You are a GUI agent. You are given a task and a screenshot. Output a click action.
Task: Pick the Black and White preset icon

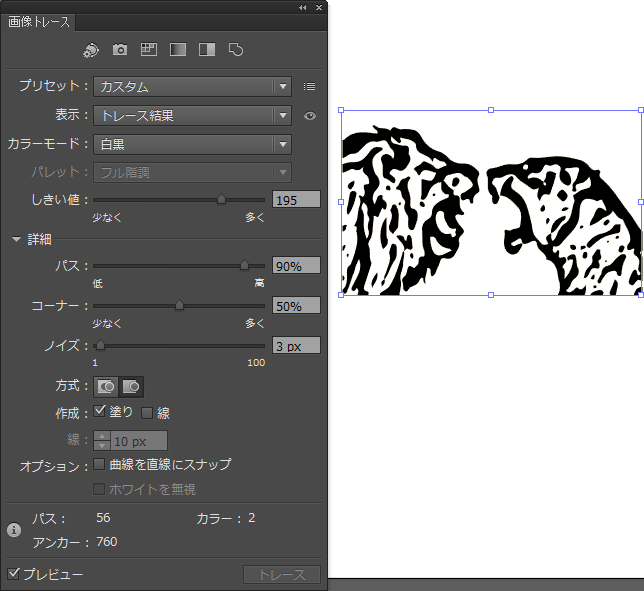tap(207, 49)
